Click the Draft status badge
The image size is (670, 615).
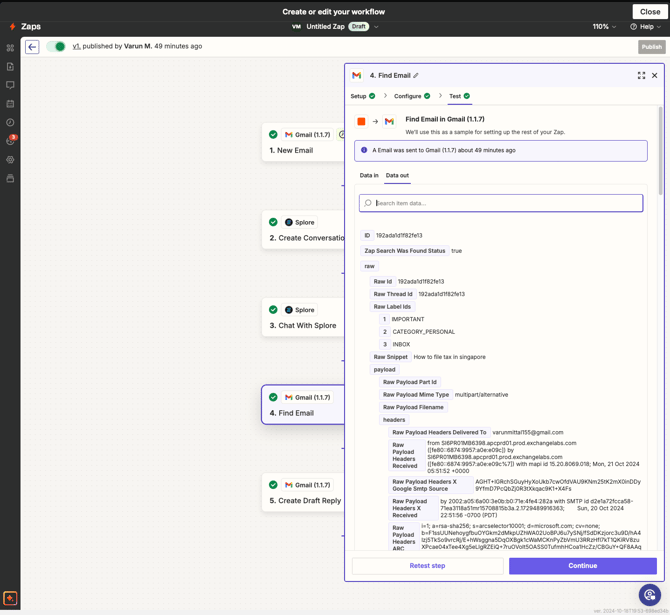point(359,26)
